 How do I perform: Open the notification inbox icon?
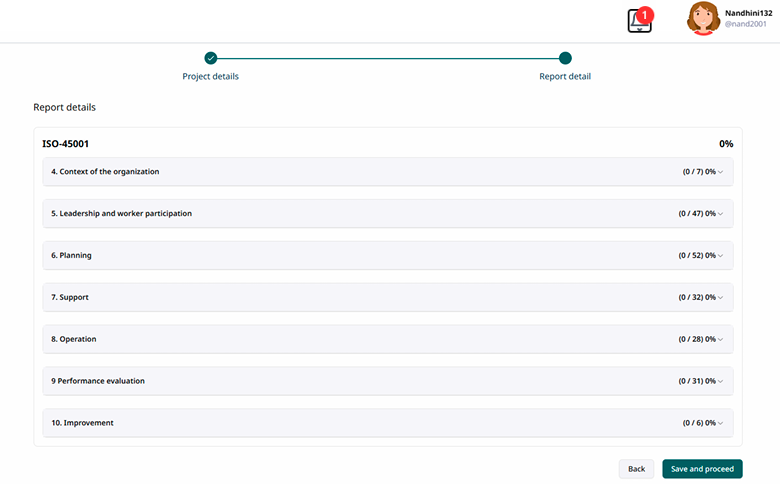[639, 21]
